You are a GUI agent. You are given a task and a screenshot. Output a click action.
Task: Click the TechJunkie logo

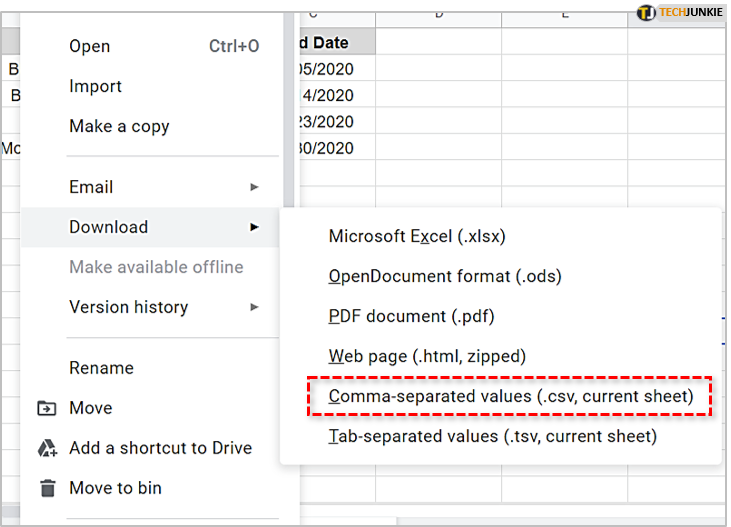[x=680, y=12]
